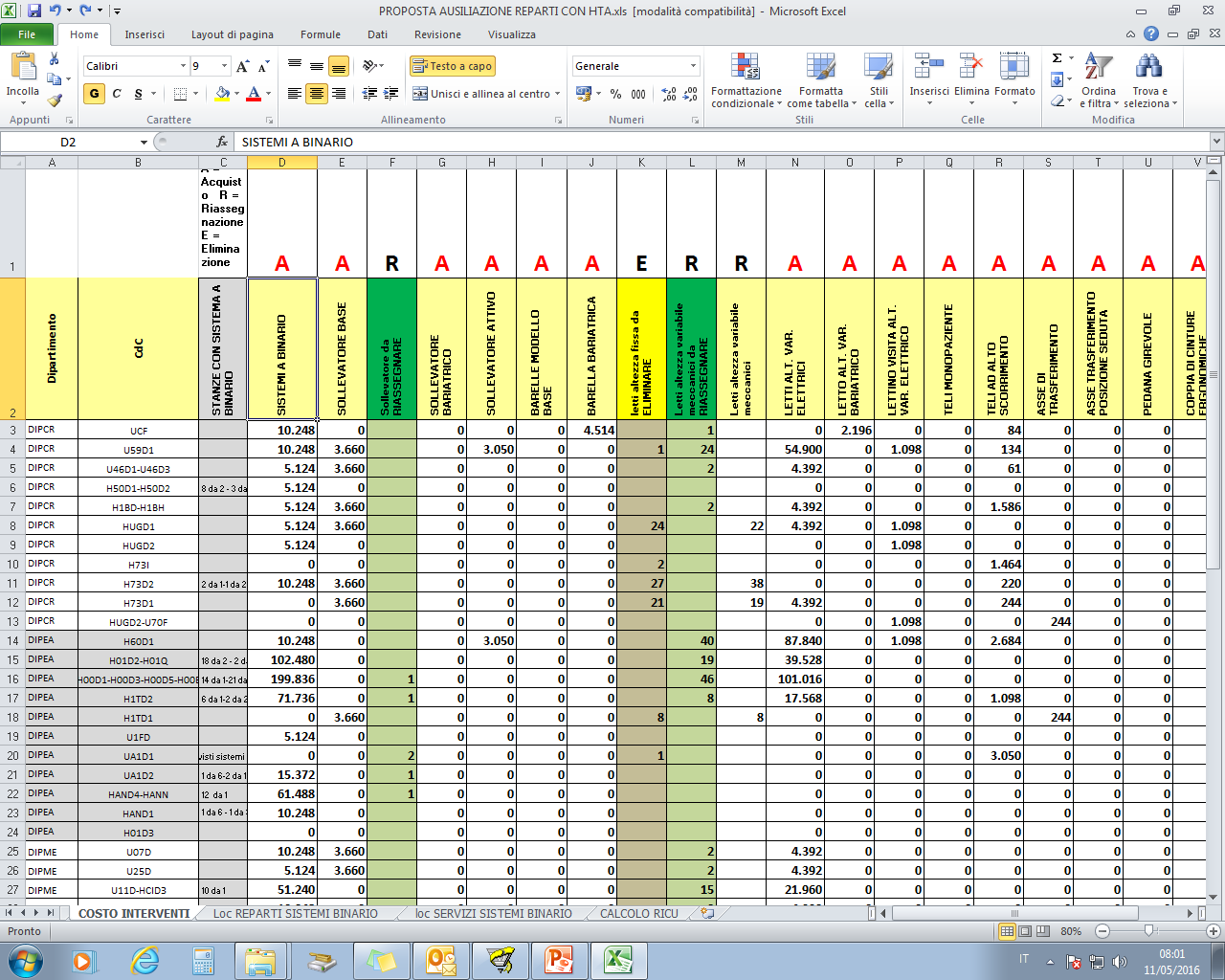Open the fill color dropdown arrow
This screenshot has width=1225, height=980.
[236, 94]
